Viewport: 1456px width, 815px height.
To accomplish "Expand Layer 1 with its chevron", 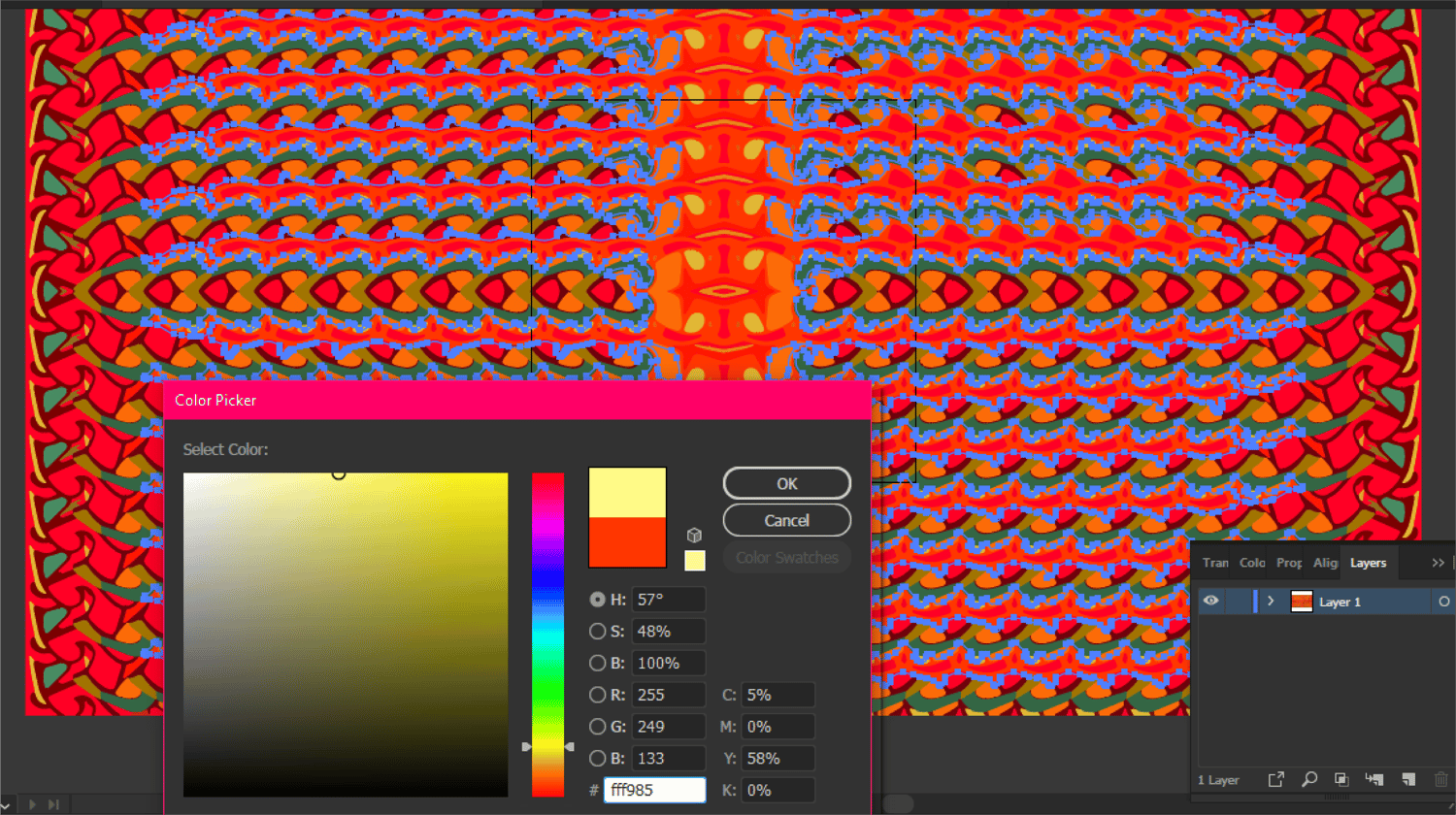I will pyautogui.click(x=1270, y=602).
